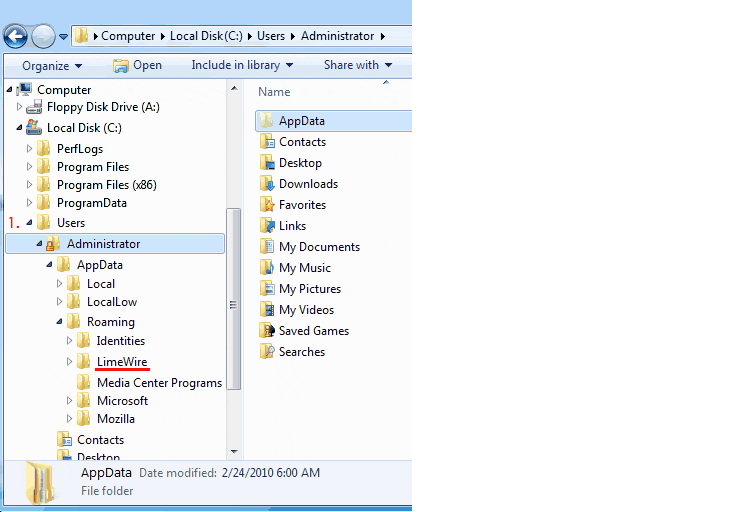Select the Favorites star folder icon
732x512 pixels.
267,205
